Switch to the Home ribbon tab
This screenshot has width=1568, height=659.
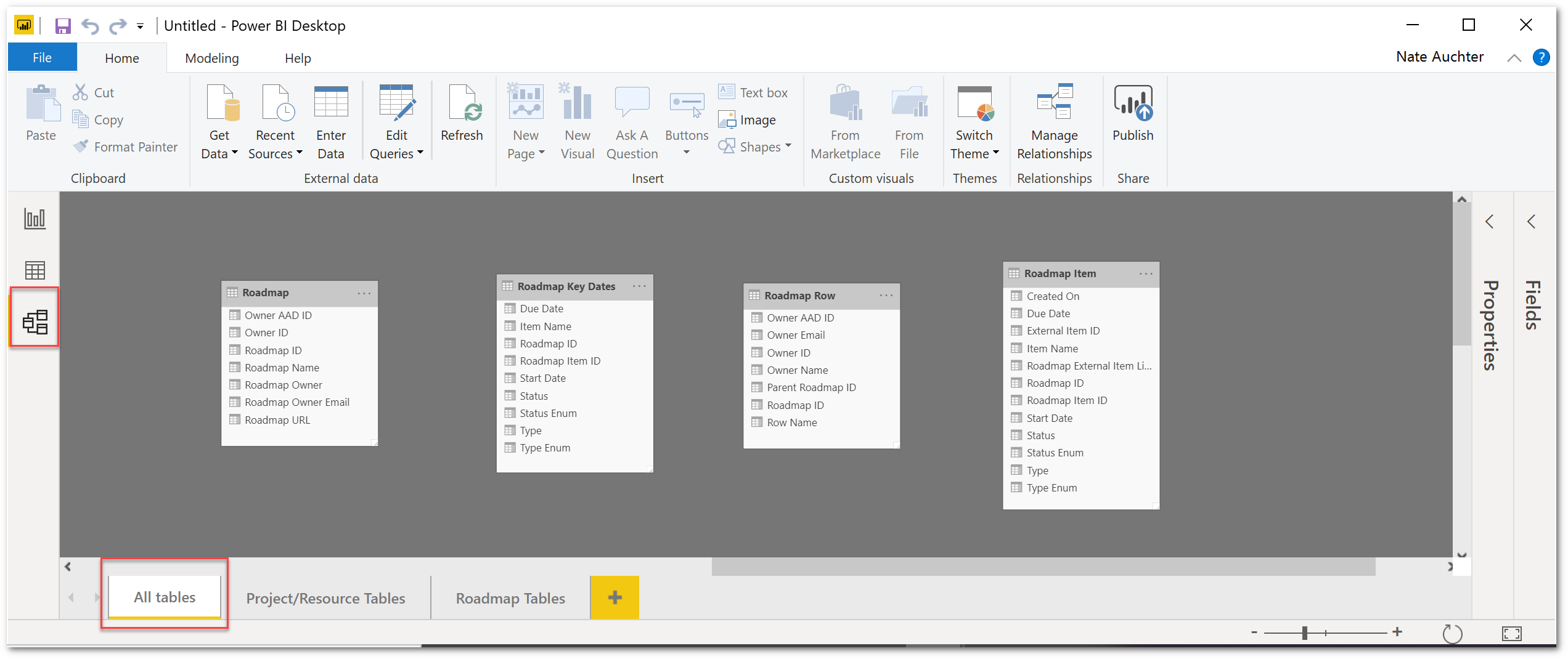tap(122, 58)
